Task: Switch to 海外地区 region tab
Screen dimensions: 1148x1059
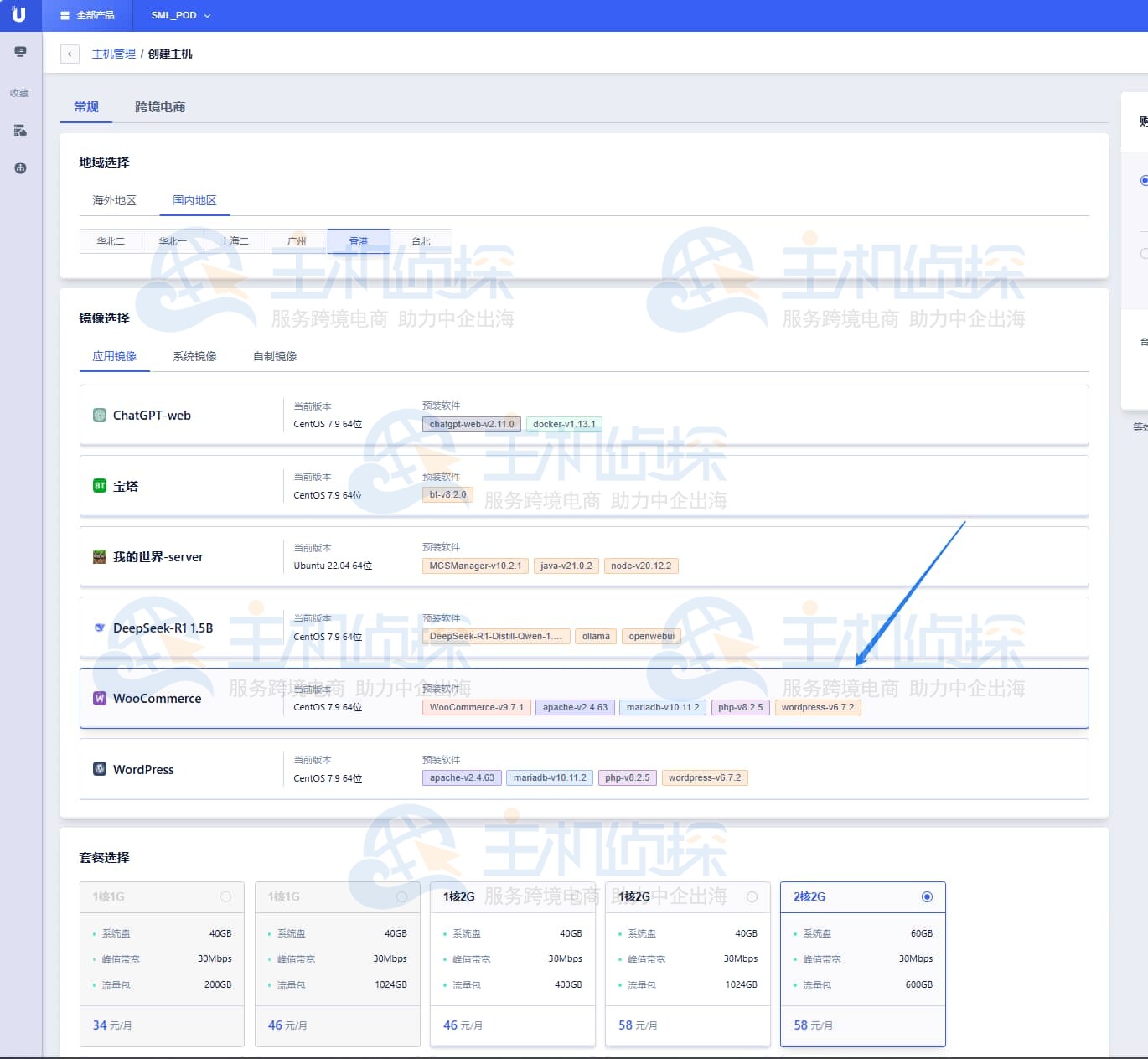Action: 114,200
